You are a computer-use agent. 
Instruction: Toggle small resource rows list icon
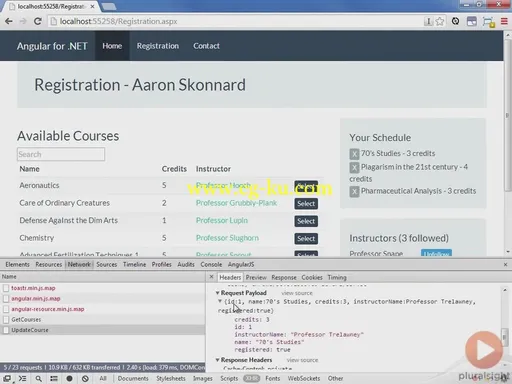click(x=54, y=378)
